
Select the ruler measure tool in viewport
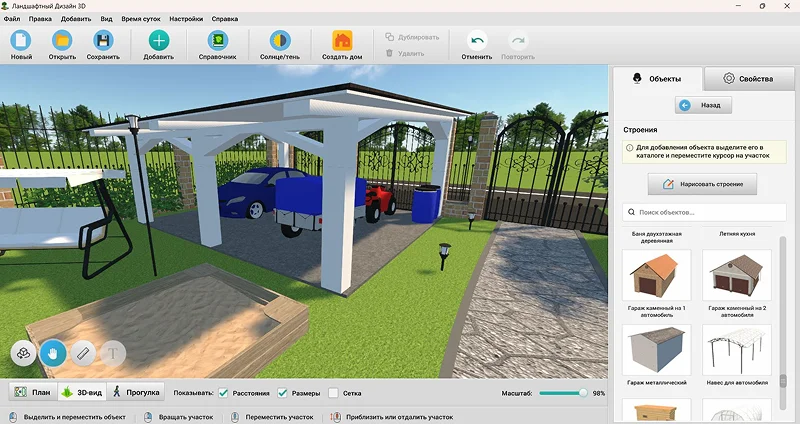[83, 353]
